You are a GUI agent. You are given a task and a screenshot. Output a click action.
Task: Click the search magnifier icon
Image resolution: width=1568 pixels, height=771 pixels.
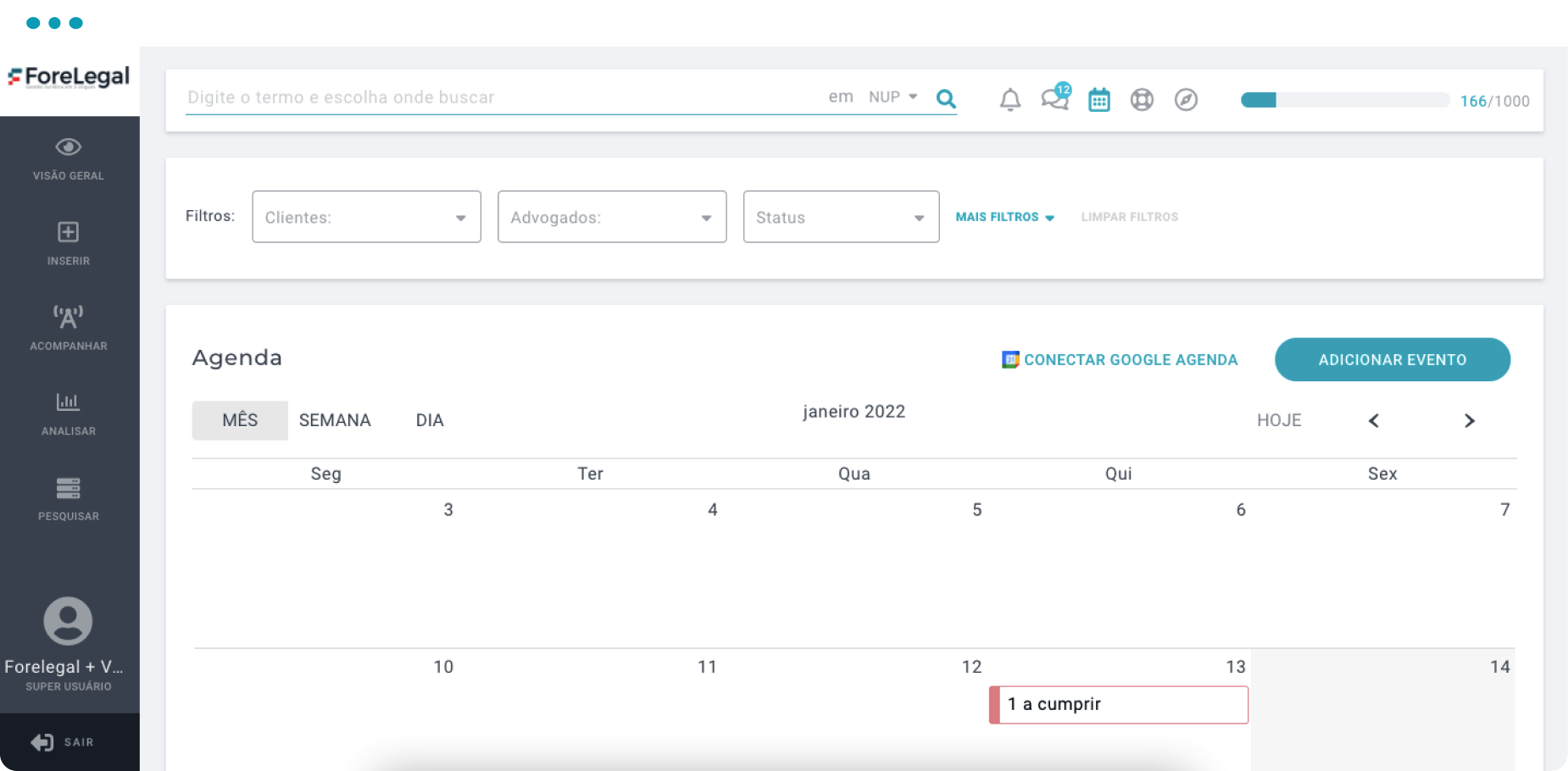946,99
